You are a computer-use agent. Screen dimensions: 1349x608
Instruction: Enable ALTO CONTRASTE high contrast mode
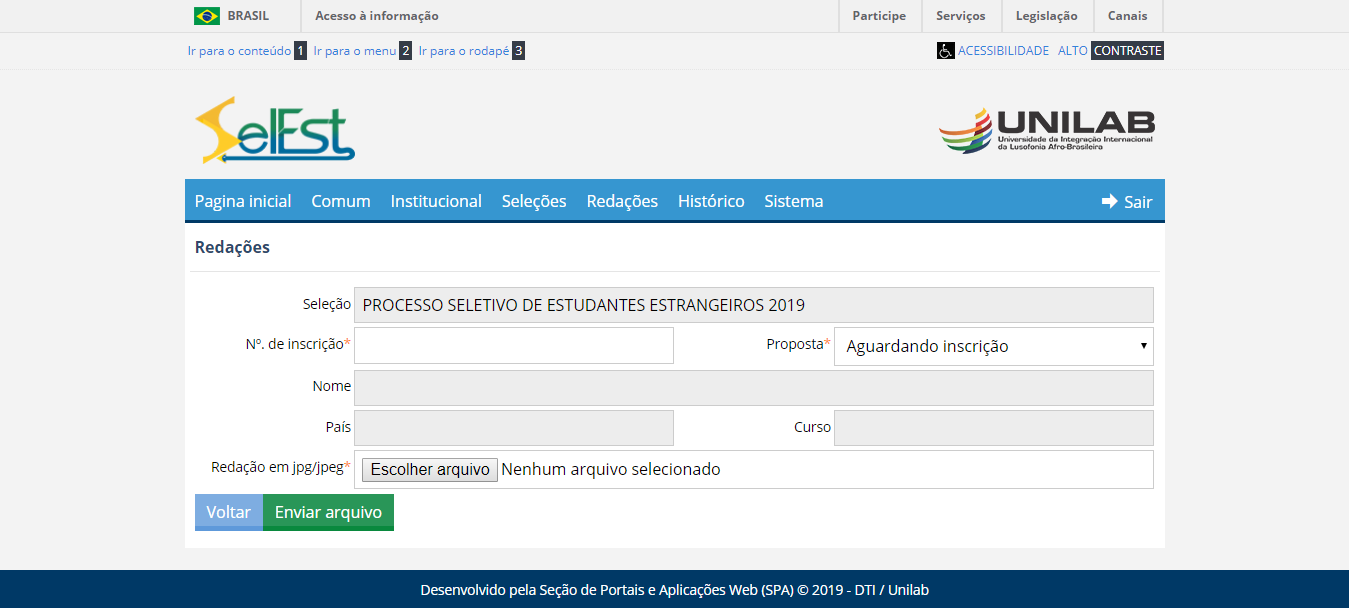coord(1112,50)
